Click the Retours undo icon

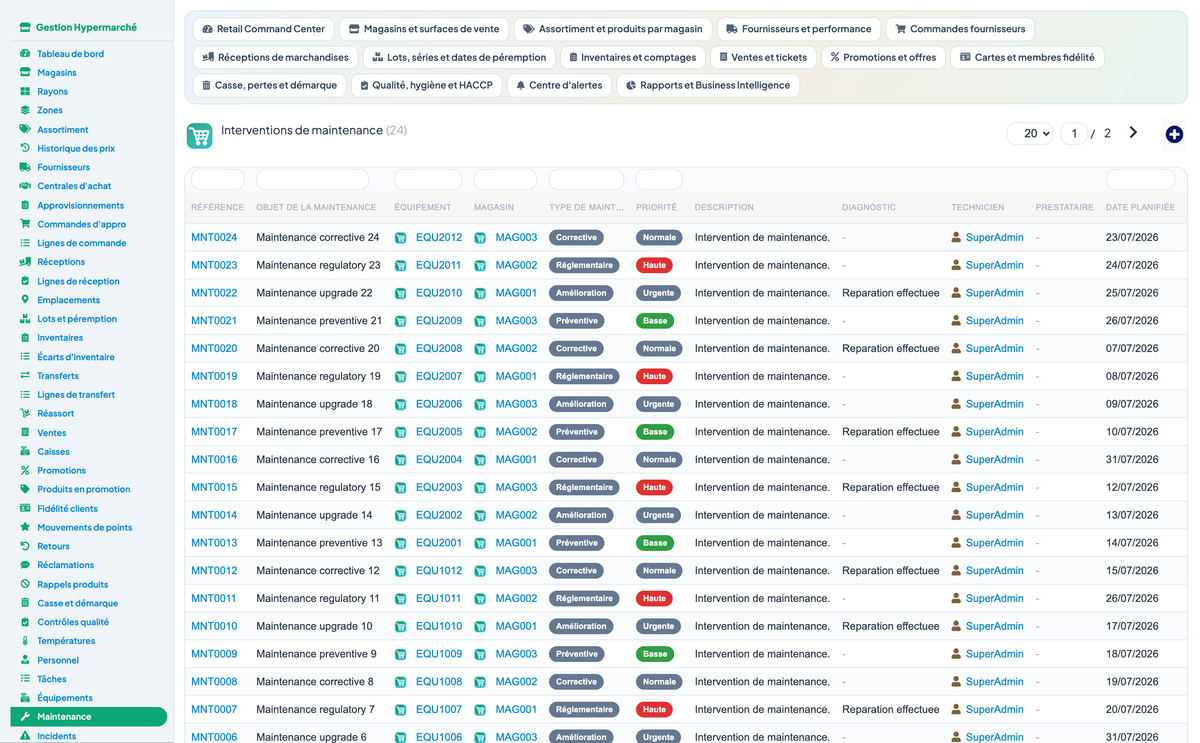25,546
